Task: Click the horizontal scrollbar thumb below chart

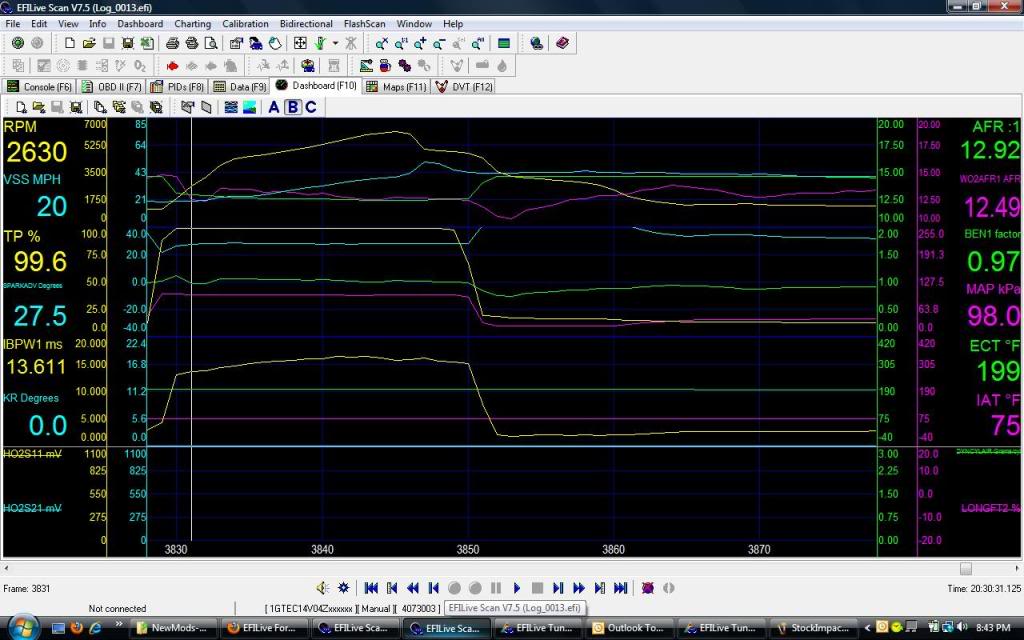Action: (966, 568)
